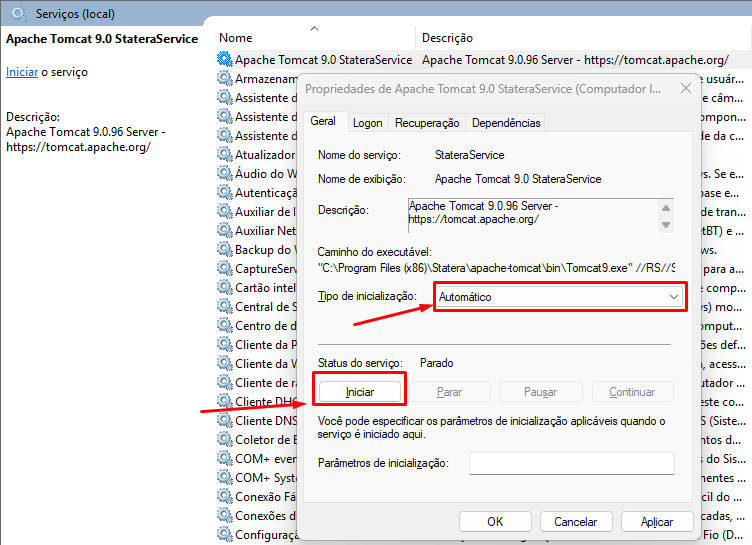Click gear icon of Apache Tomcat 9.0 StateraService row
Screen dimensions: 752x545
[224, 59]
